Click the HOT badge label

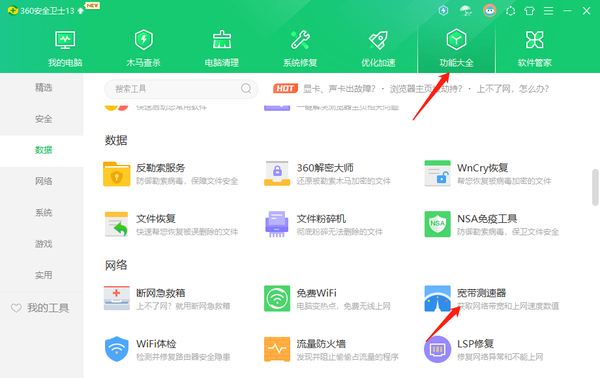point(285,89)
